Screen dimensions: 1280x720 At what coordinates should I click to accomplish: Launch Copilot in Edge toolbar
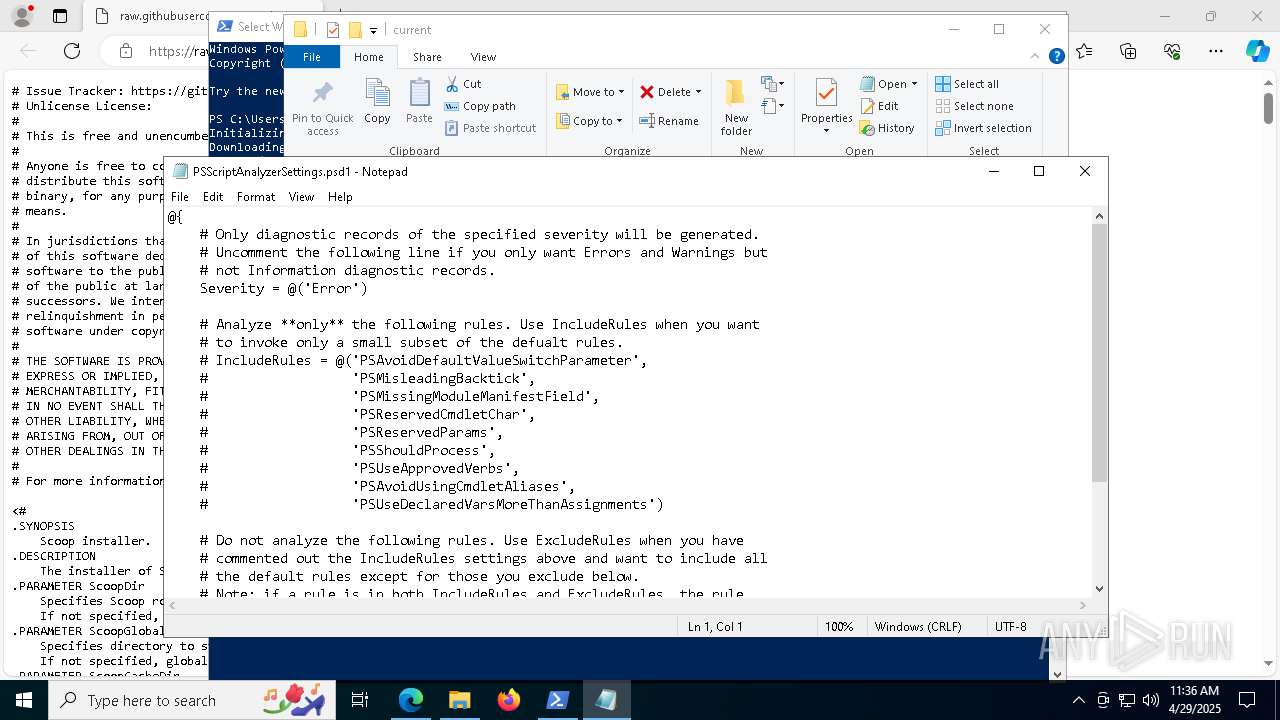point(1257,51)
